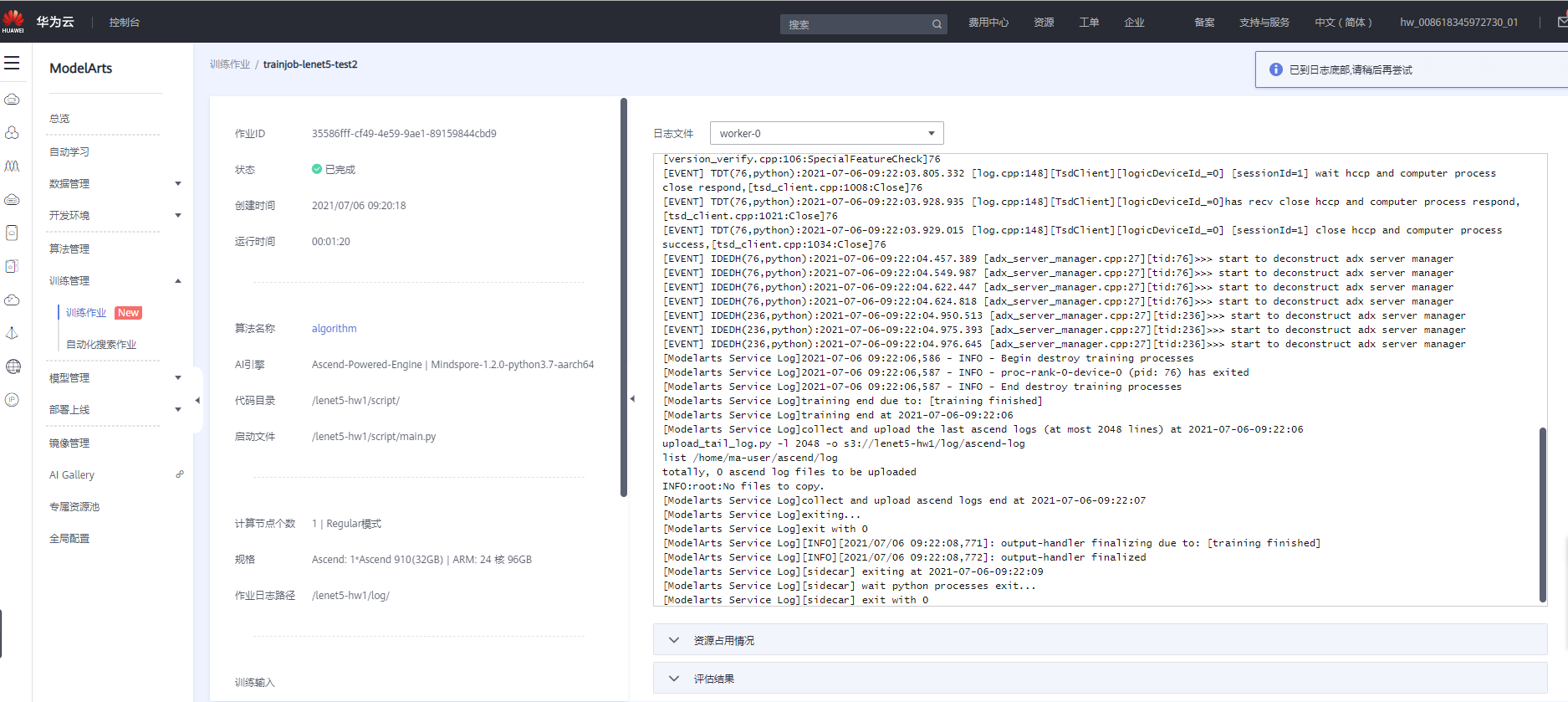Click the IP circle icon in the left rail

12,400
